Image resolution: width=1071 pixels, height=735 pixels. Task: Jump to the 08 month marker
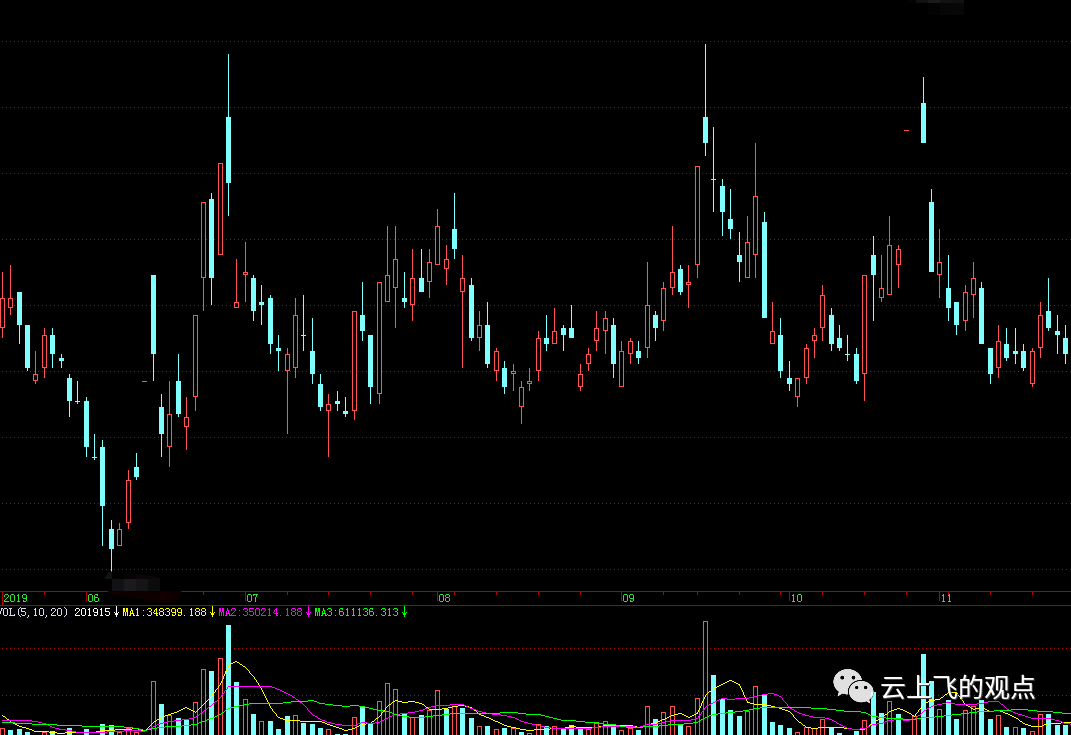coord(445,598)
